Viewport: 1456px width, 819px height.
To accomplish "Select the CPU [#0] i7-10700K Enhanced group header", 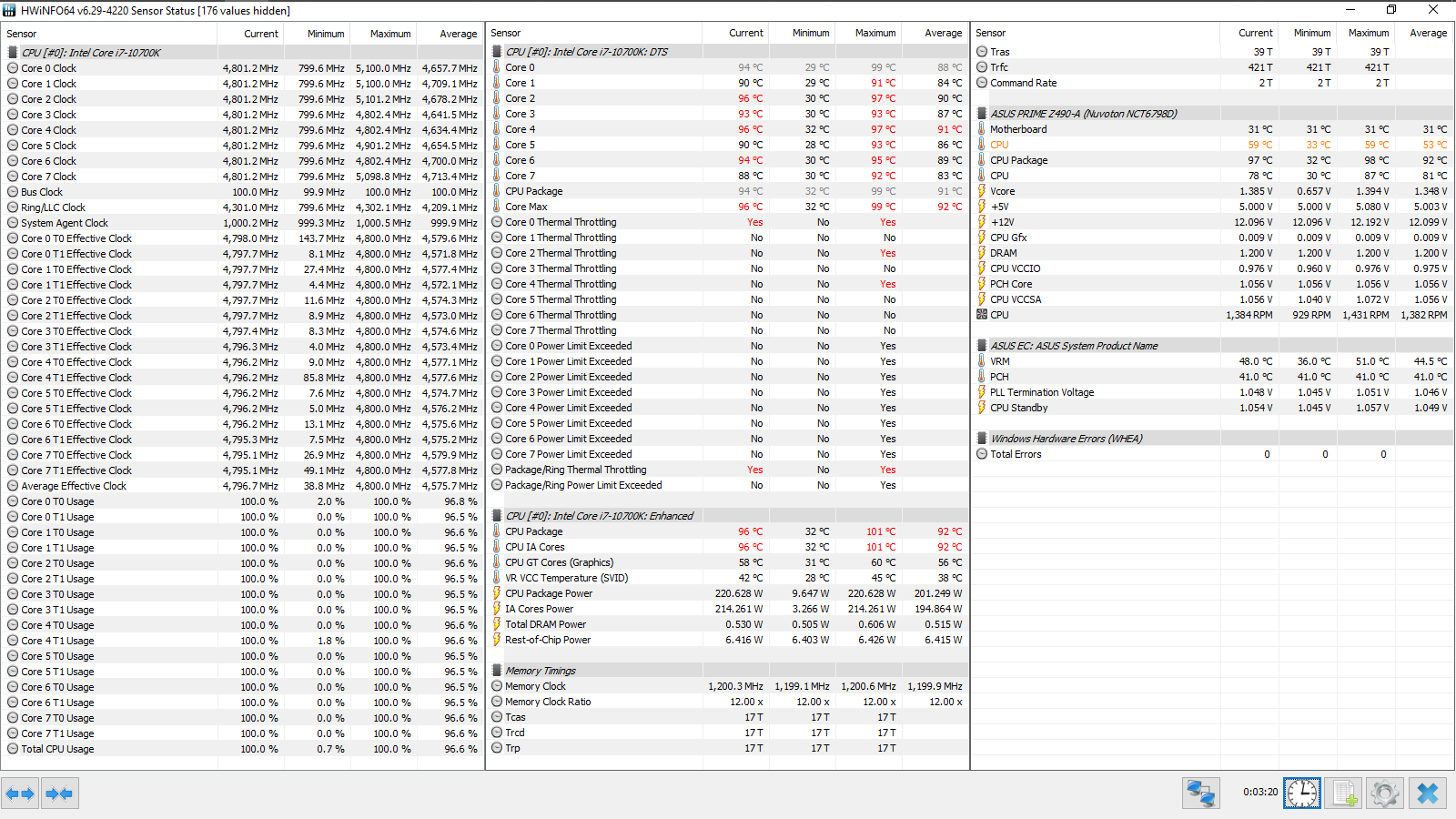I will [728, 516].
